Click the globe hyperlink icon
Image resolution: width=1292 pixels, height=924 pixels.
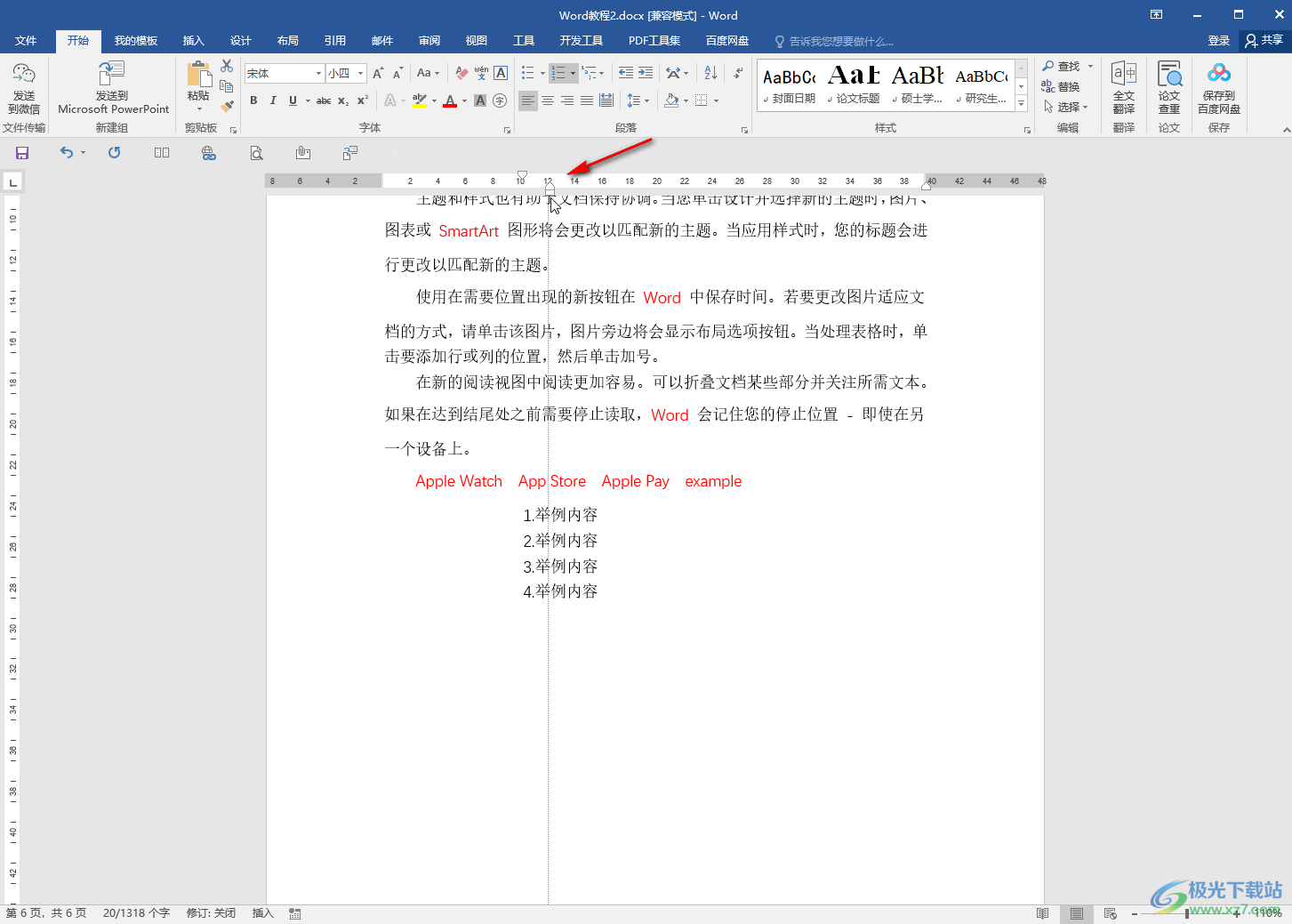(209, 153)
